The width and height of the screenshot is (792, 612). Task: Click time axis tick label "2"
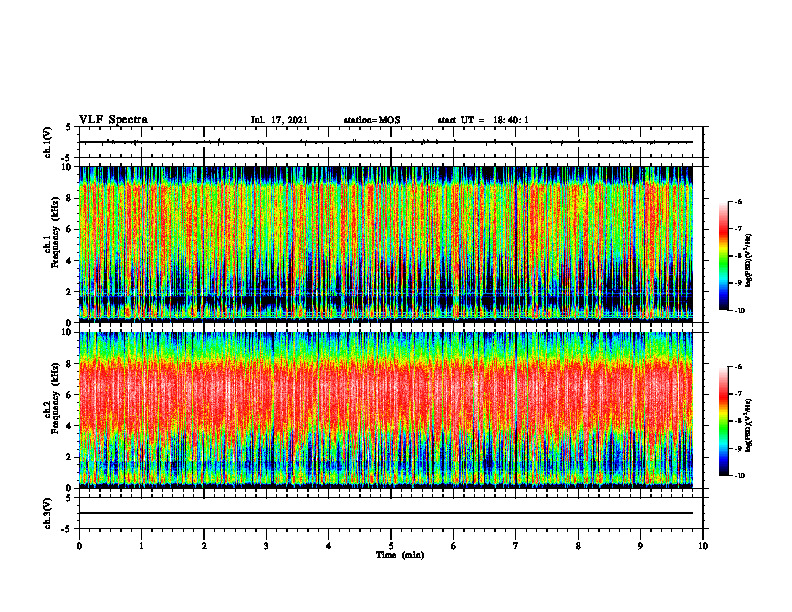(x=204, y=546)
